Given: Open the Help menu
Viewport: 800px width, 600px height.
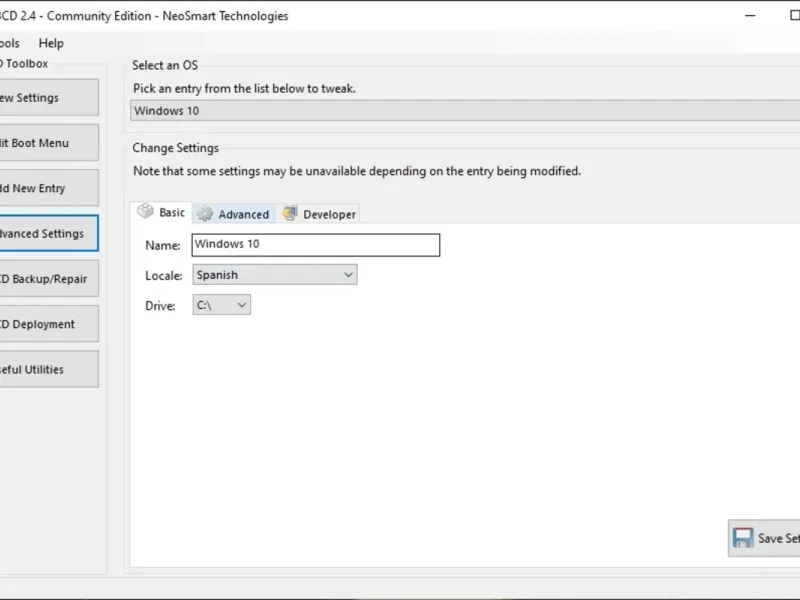Looking at the screenshot, I should click(51, 43).
